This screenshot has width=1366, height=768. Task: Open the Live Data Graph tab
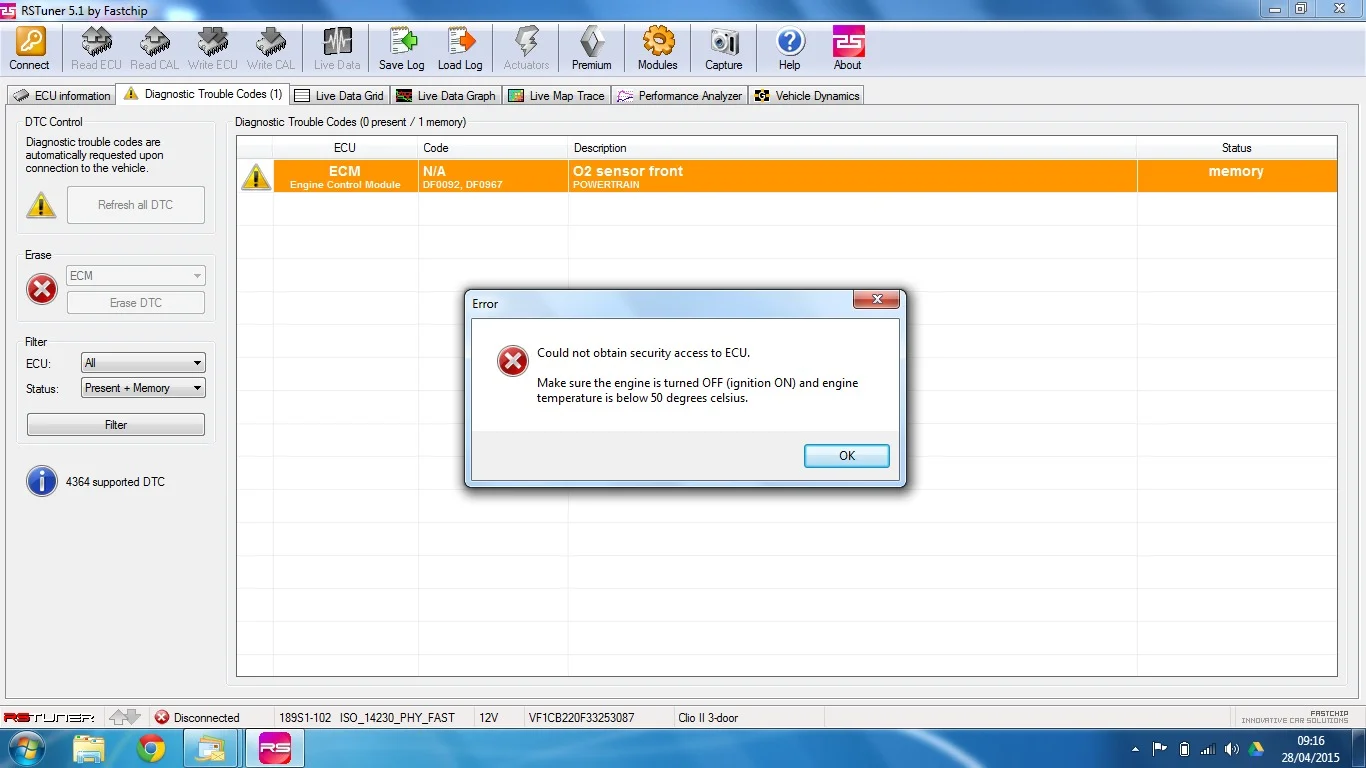[446, 96]
